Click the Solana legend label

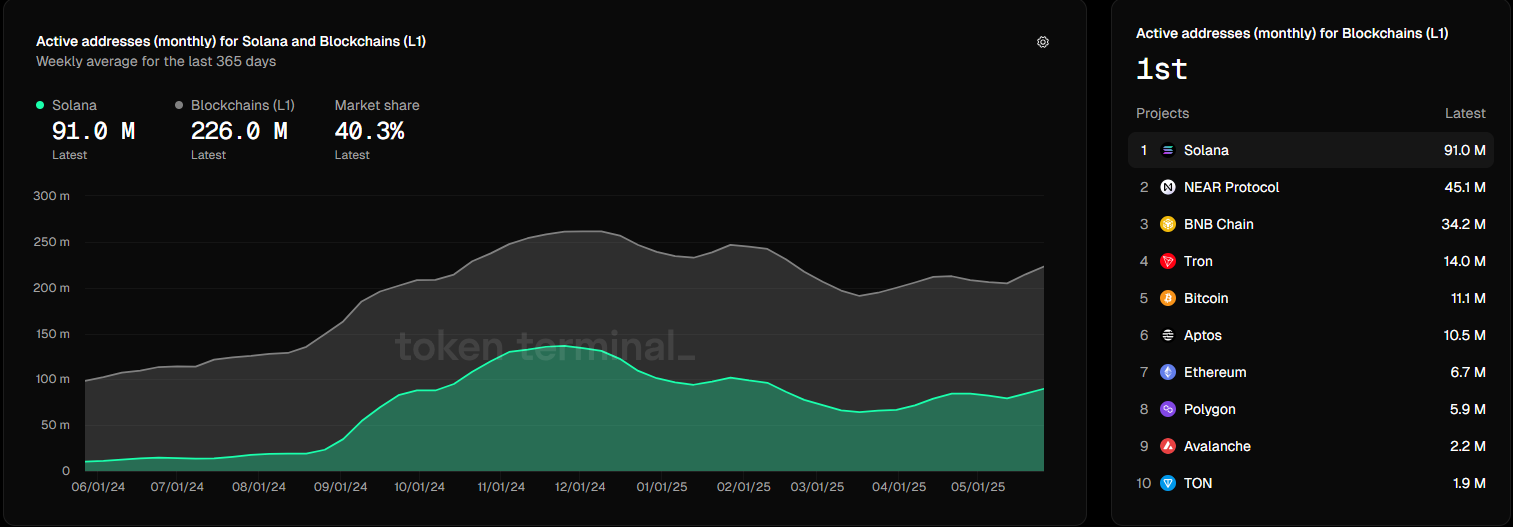[x=74, y=105]
